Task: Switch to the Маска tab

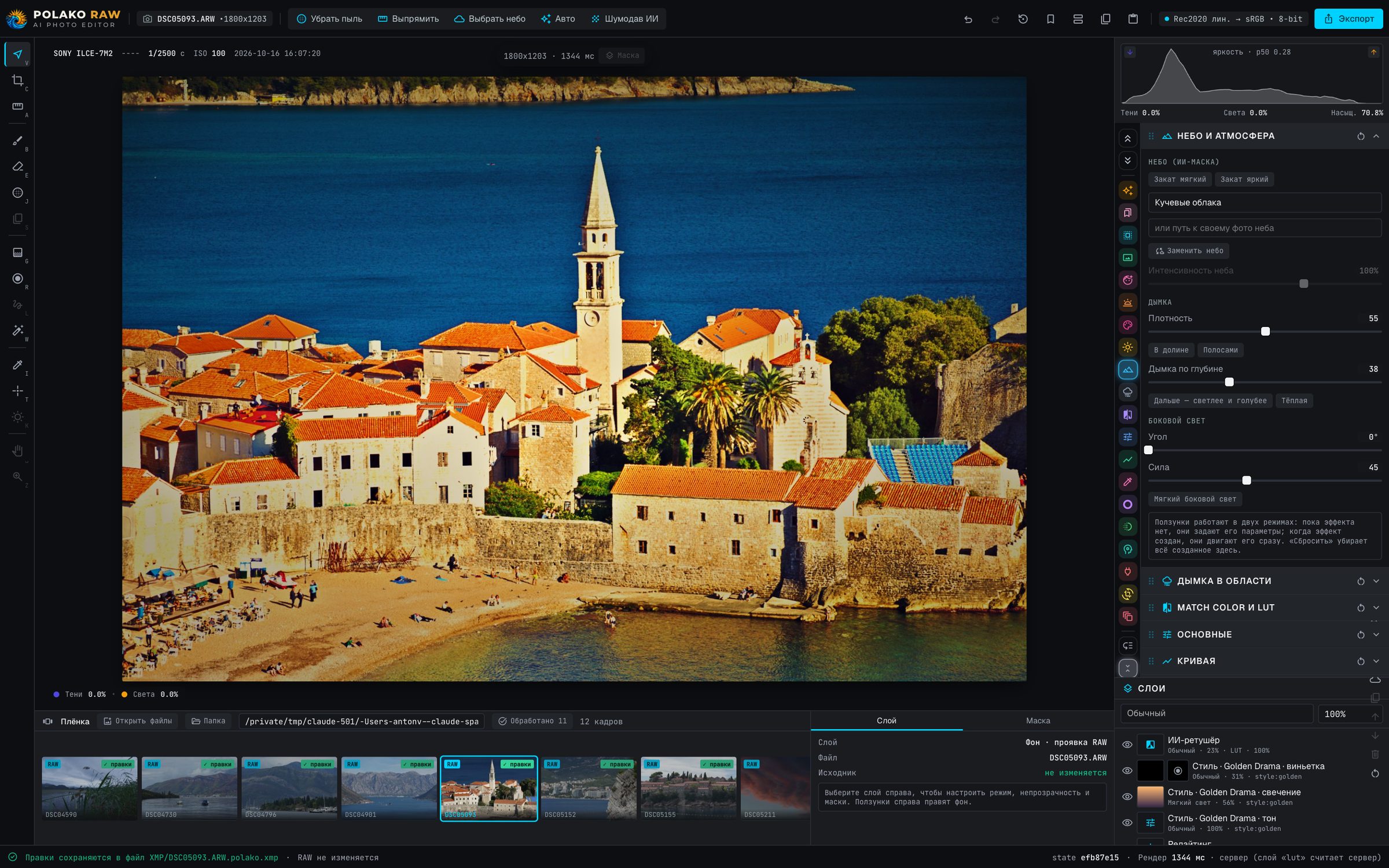Action: (x=1038, y=720)
